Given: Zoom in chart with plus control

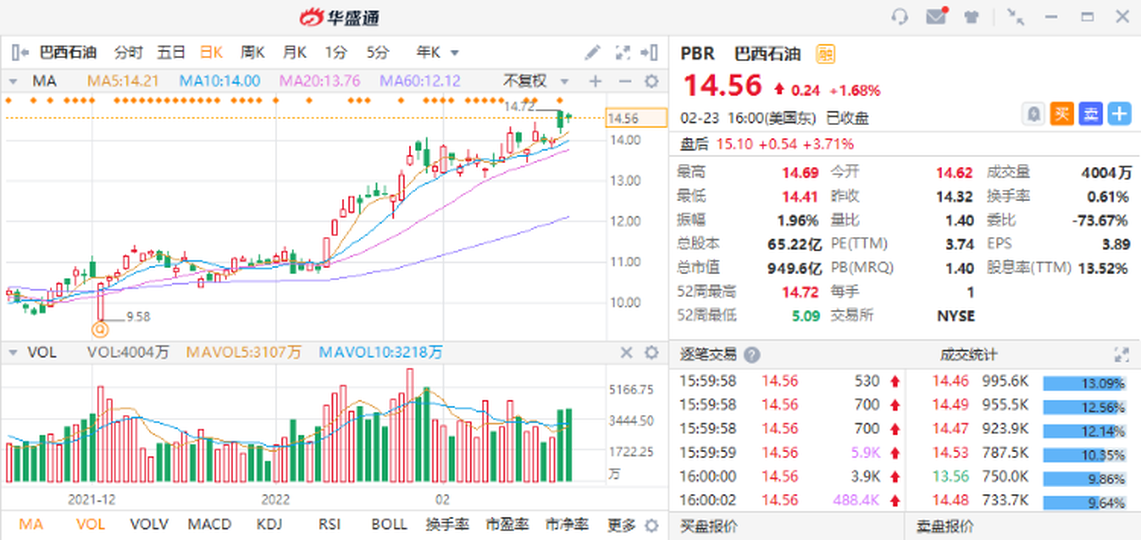Looking at the screenshot, I should [x=595, y=81].
